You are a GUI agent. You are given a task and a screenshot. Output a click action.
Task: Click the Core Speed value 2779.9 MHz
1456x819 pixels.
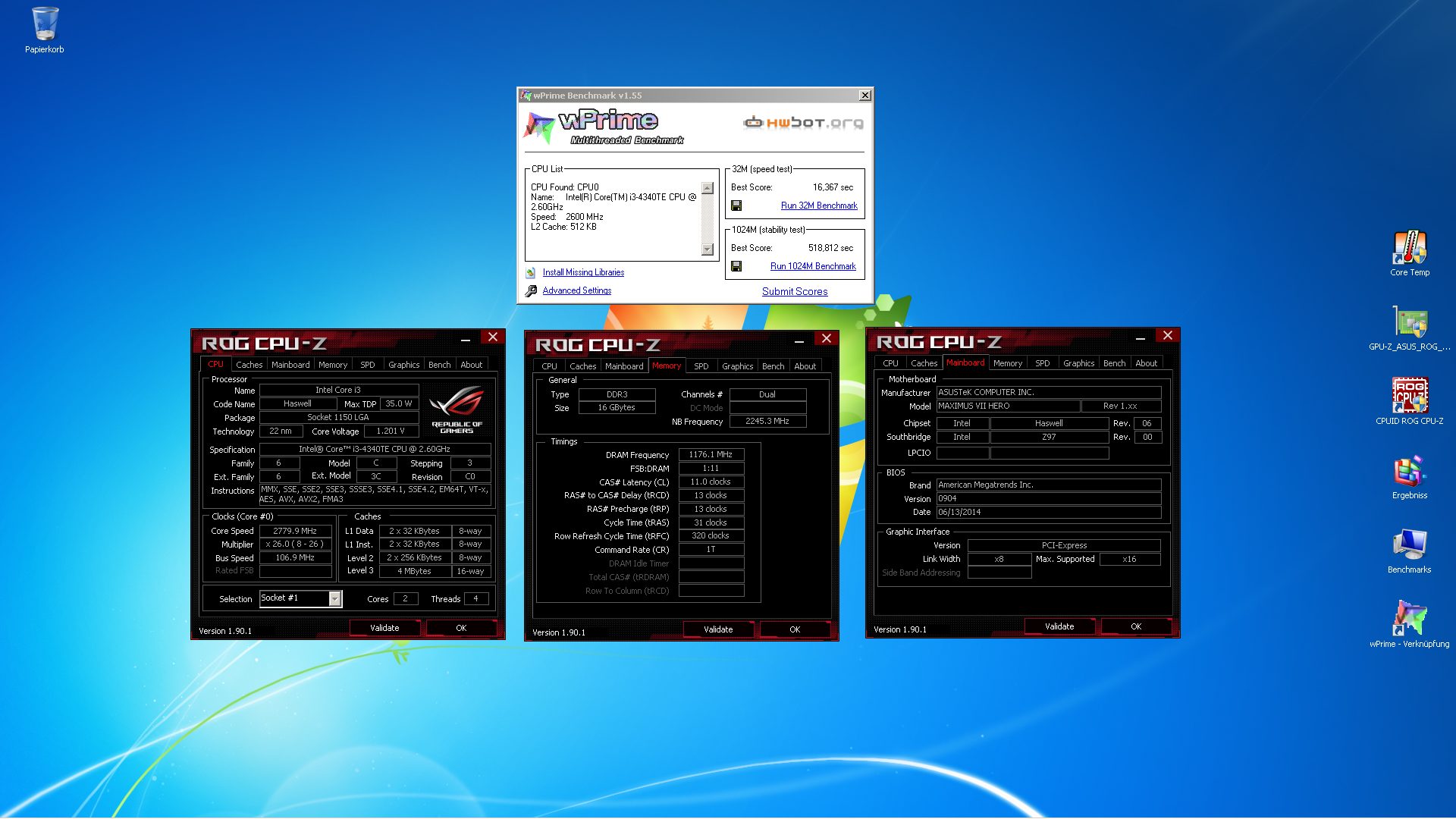point(295,531)
